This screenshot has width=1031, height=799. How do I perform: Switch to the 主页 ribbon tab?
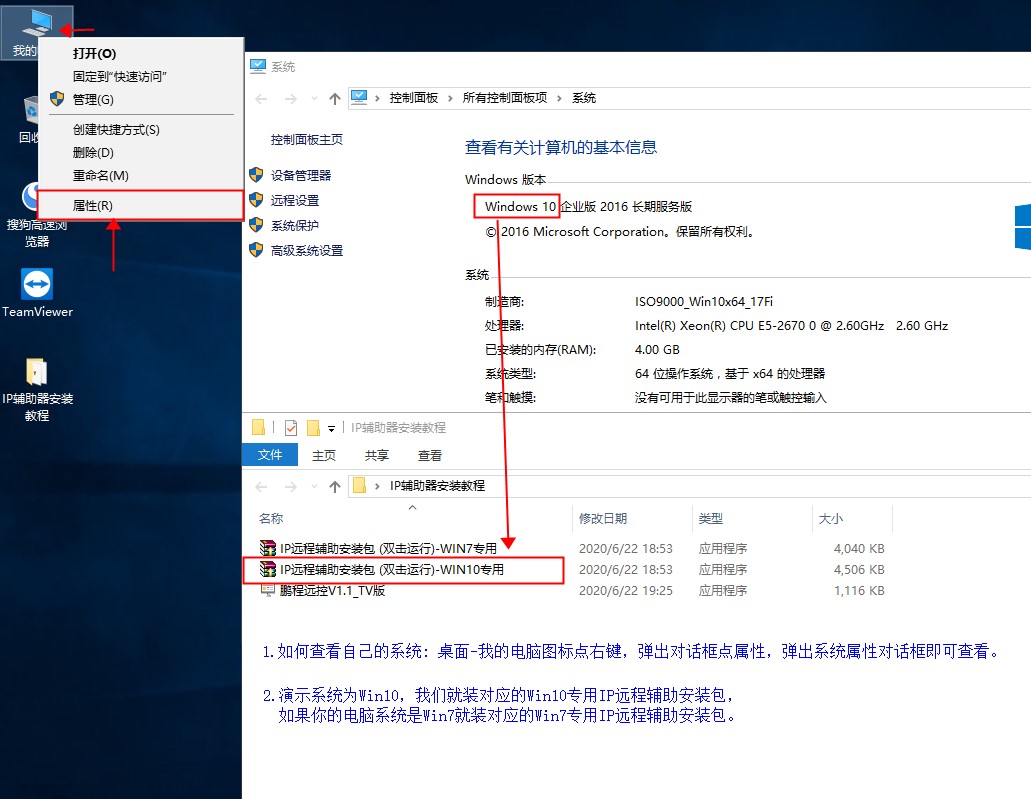tap(324, 455)
